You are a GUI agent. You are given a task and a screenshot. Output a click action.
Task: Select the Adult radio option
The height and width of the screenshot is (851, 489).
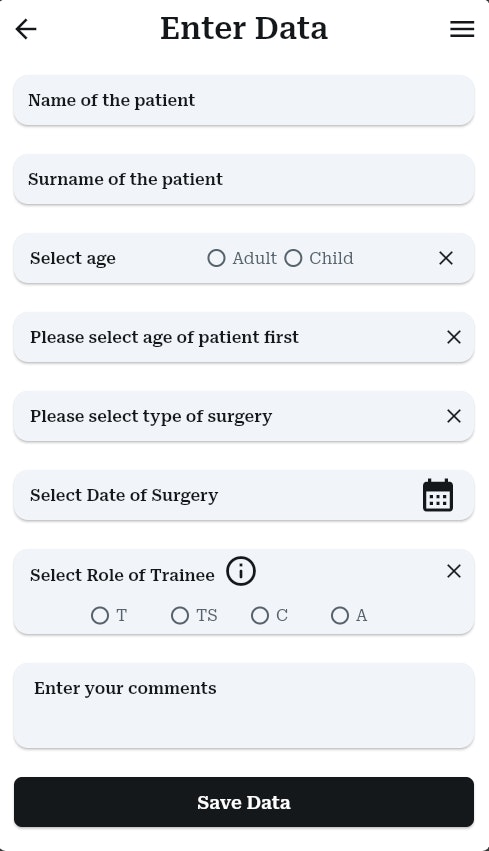(x=216, y=258)
